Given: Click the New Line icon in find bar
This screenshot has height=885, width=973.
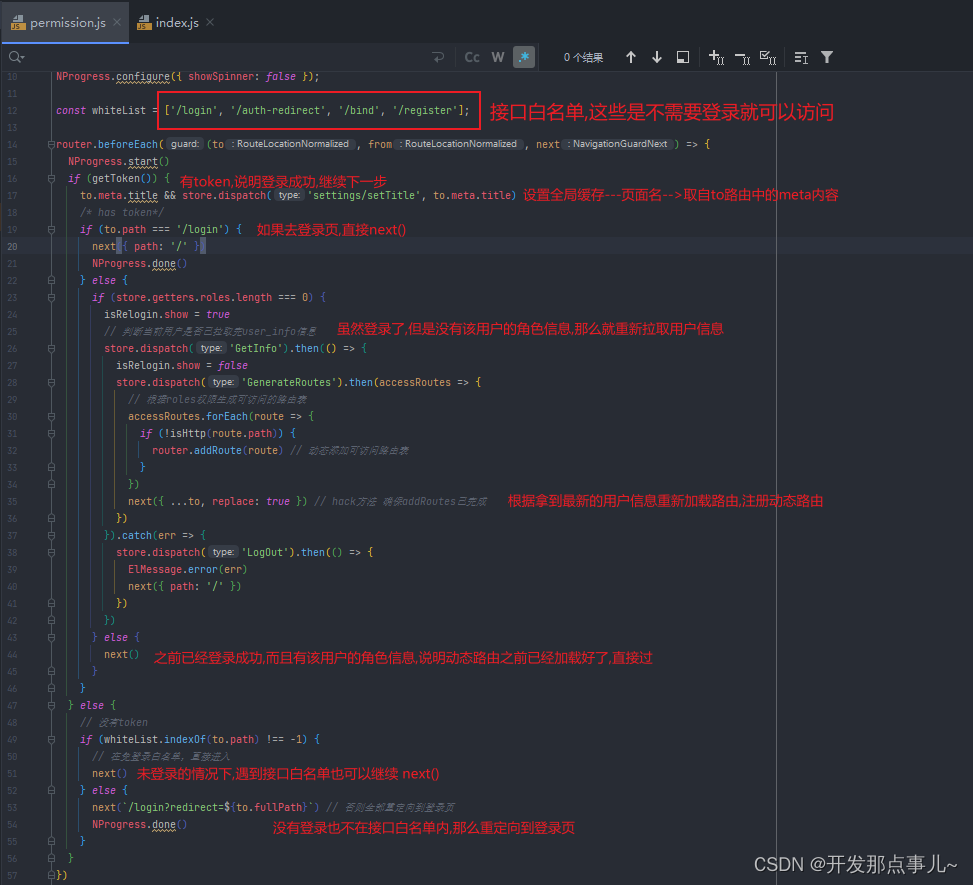Looking at the screenshot, I should click(438, 57).
